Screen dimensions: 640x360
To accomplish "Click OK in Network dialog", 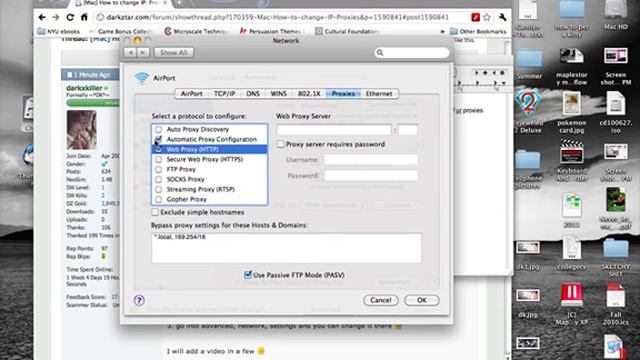I will pyautogui.click(x=422, y=300).
